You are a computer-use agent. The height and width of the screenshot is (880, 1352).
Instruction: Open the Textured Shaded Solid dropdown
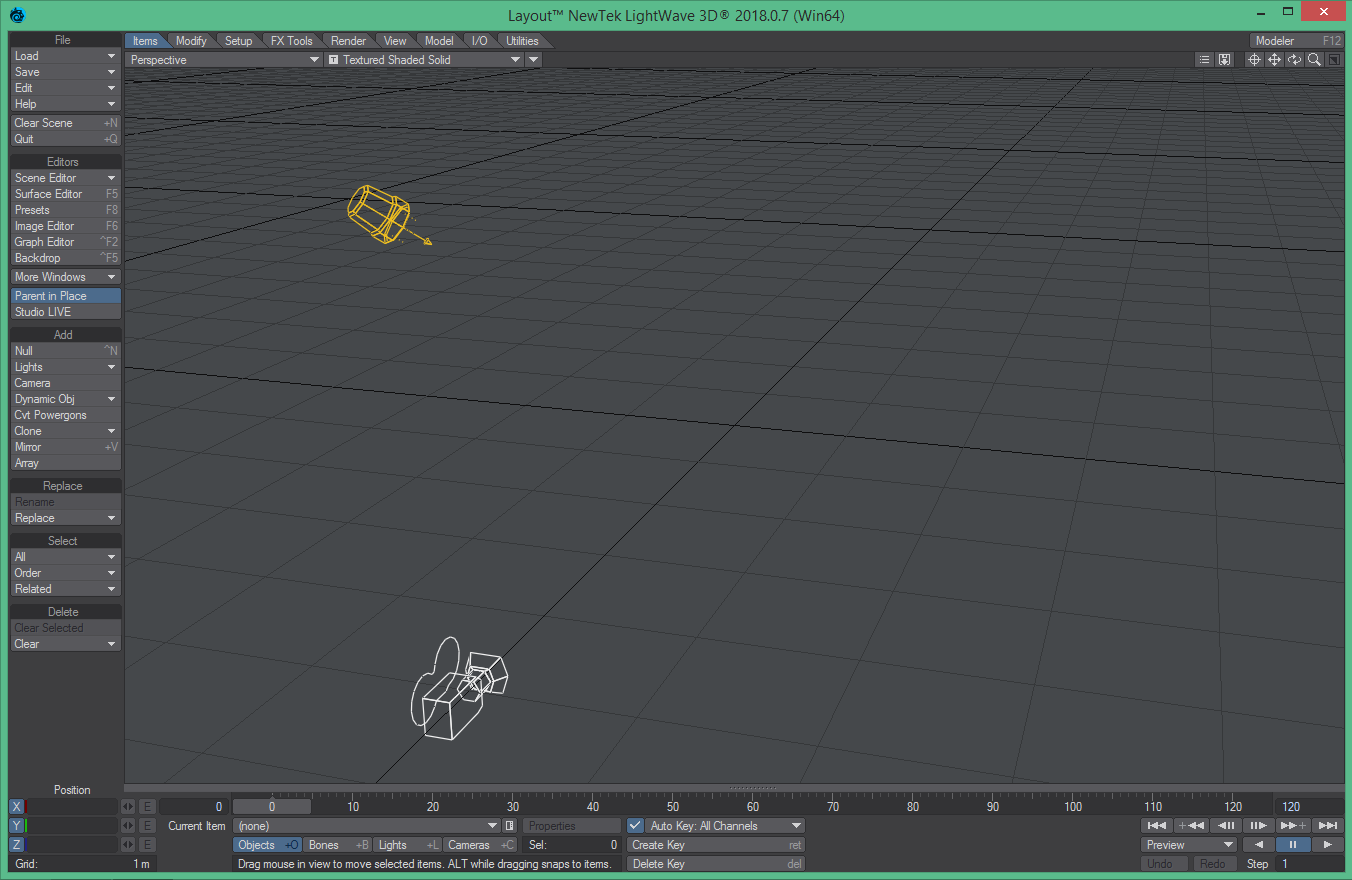point(425,60)
